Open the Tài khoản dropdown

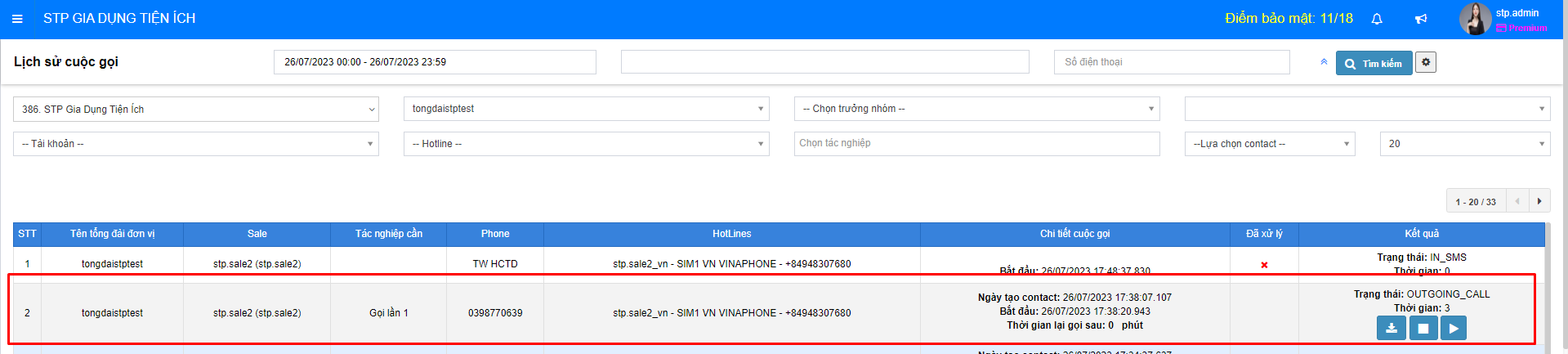[196, 144]
